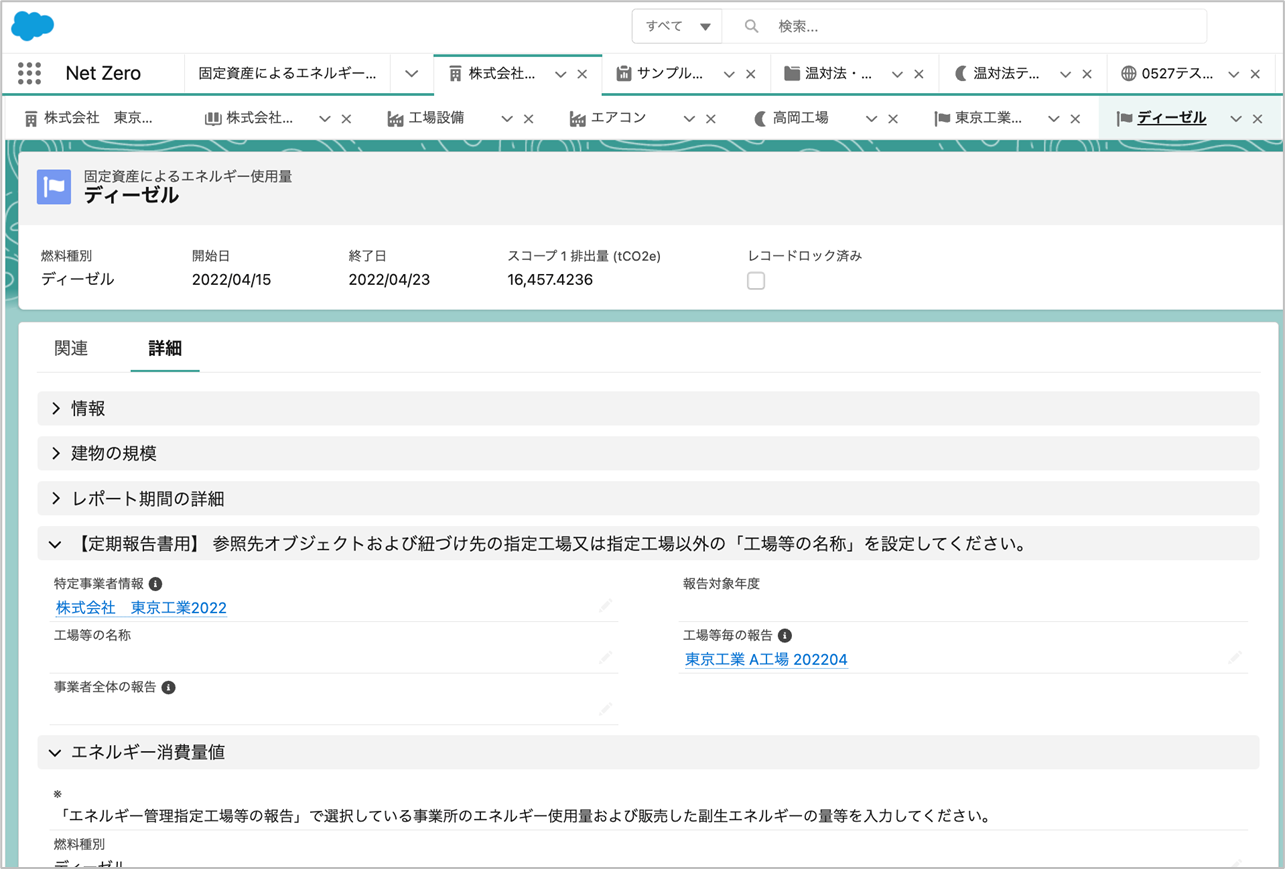This screenshot has width=1285, height=869.
Task: Click the start date 2022/04/15
Action: [231, 280]
